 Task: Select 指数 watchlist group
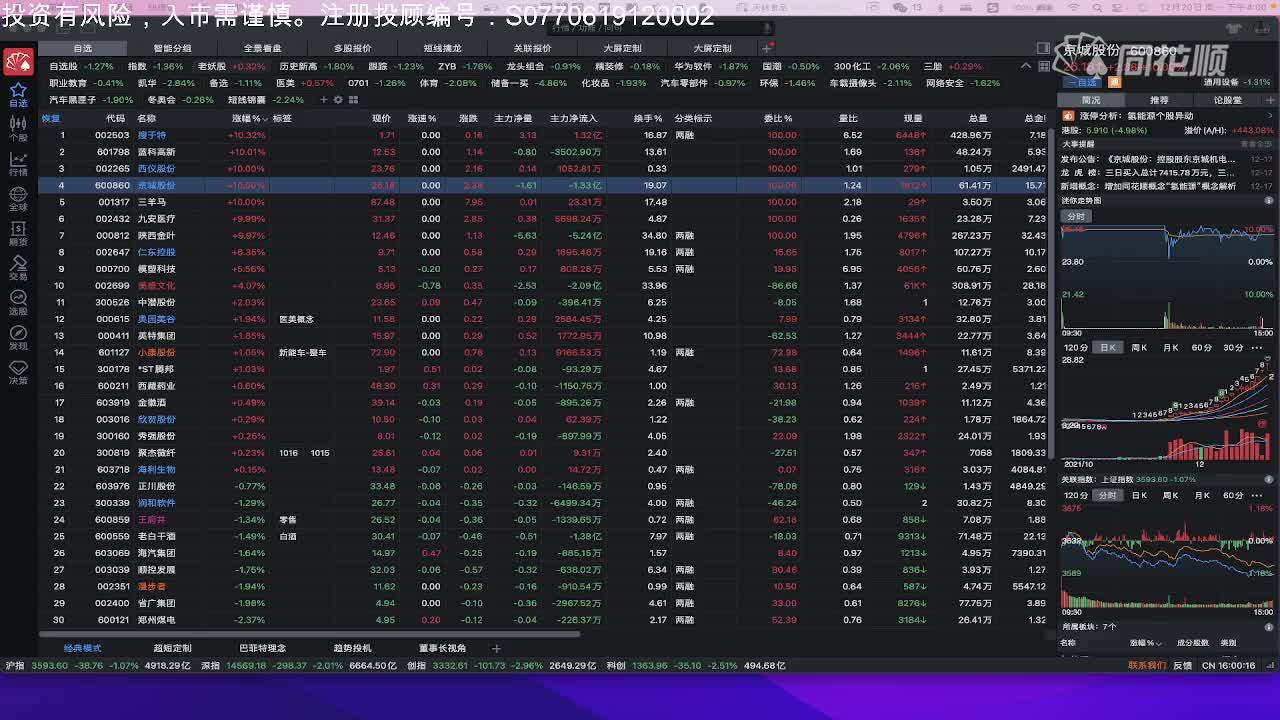click(155, 67)
